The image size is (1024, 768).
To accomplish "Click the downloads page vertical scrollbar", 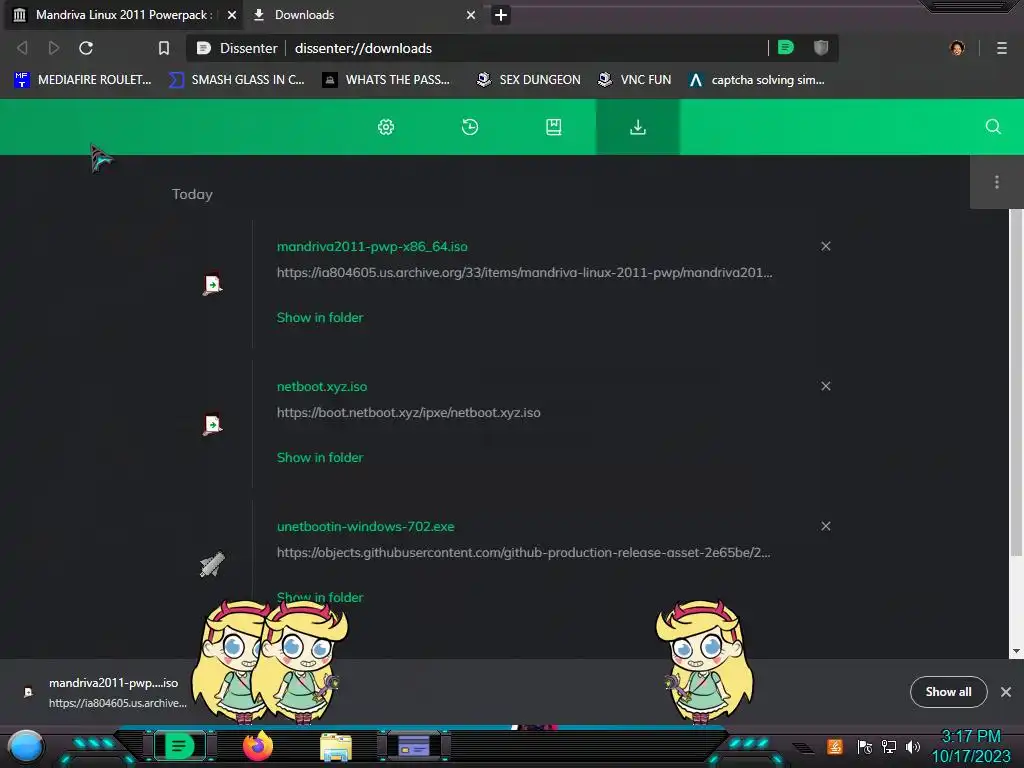I will (x=1016, y=383).
